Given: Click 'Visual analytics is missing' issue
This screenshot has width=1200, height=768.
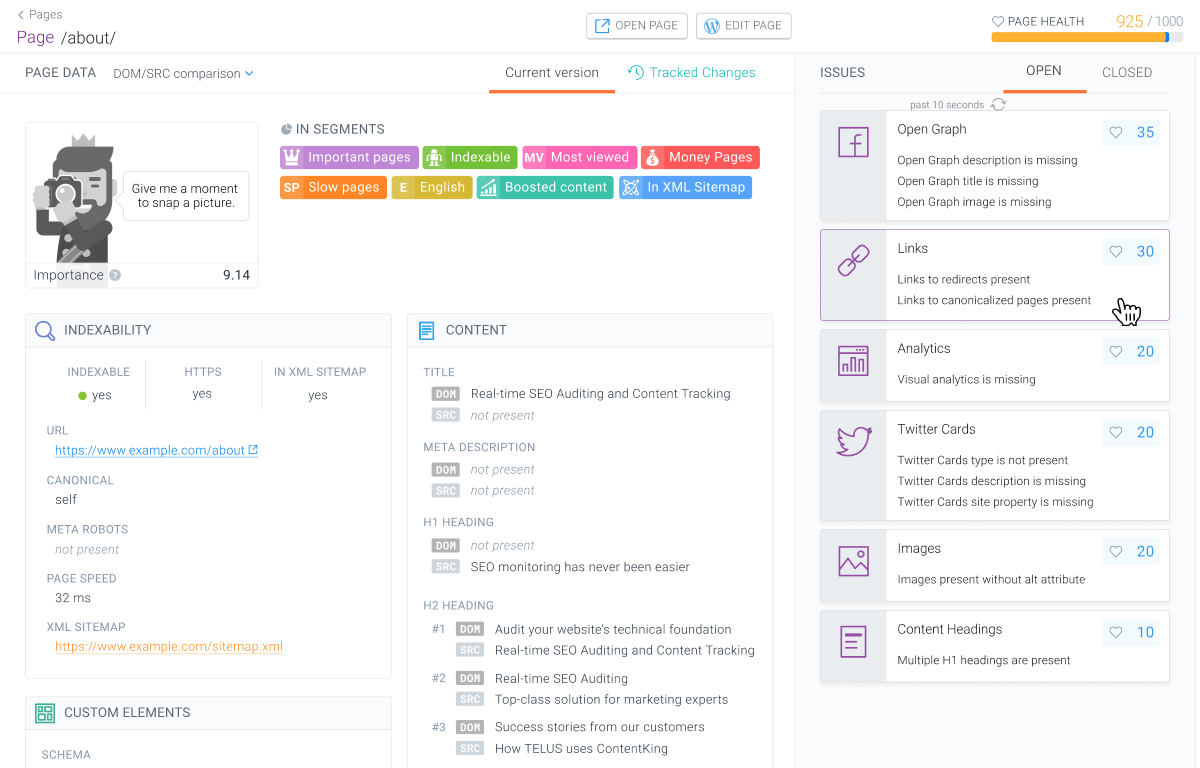Looking at the screenshot, I should click(x=966, y=380).
